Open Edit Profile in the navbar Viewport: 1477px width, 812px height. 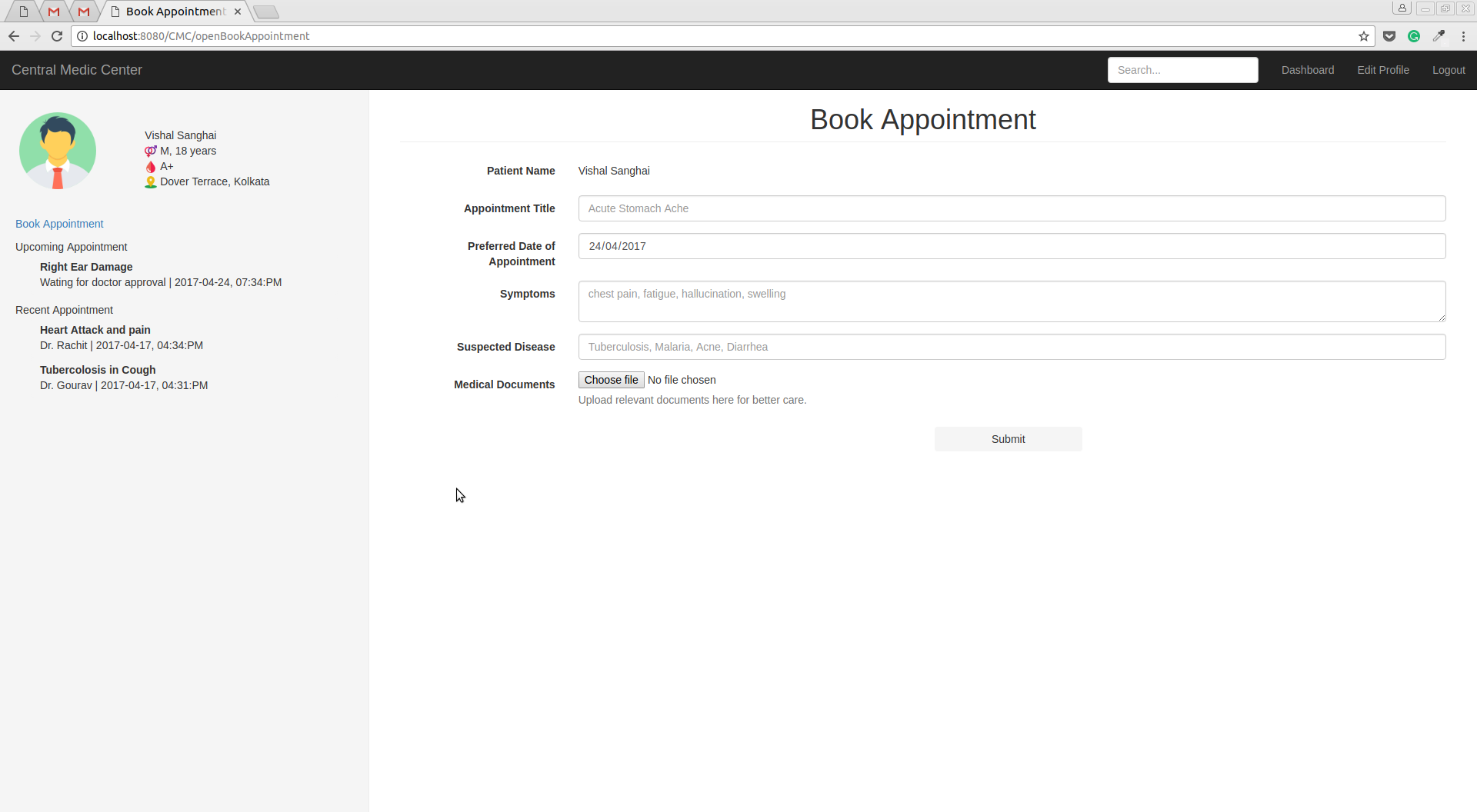click(1382, 70)
